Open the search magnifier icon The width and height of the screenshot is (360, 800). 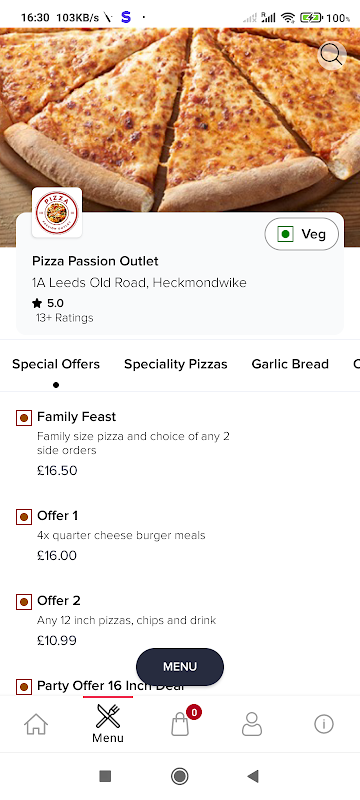click(x=332, y=56)
